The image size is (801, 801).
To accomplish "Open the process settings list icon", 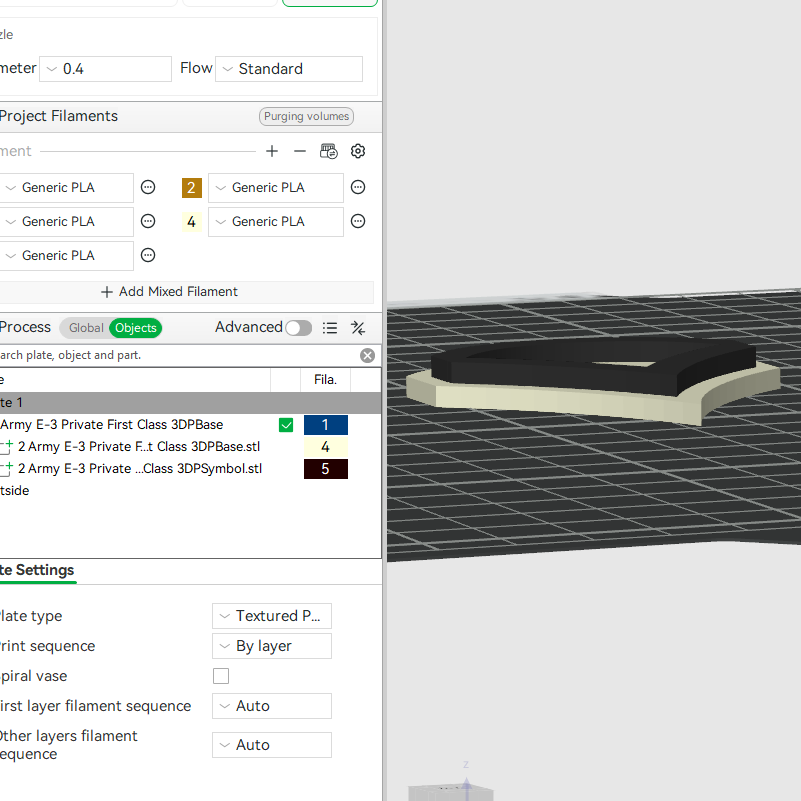I will (330, 328).
